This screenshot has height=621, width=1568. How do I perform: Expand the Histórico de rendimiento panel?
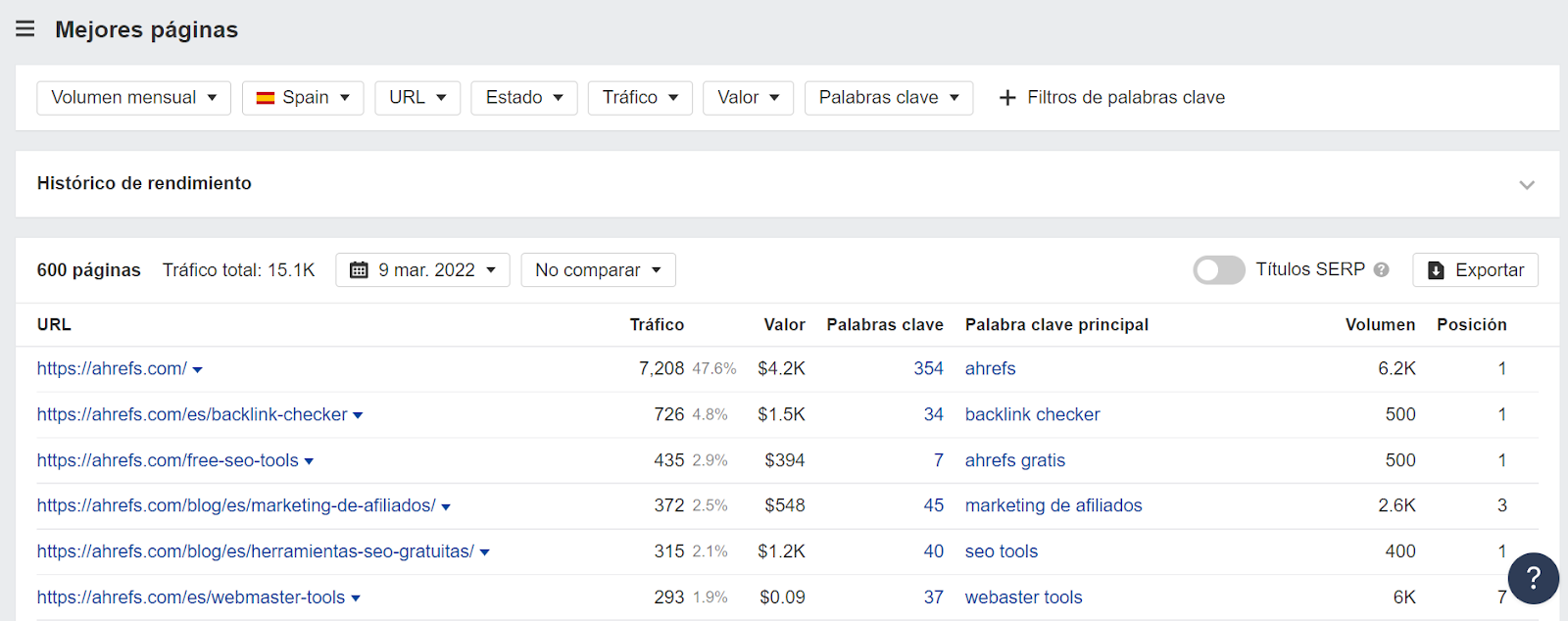pos(1526,184)
